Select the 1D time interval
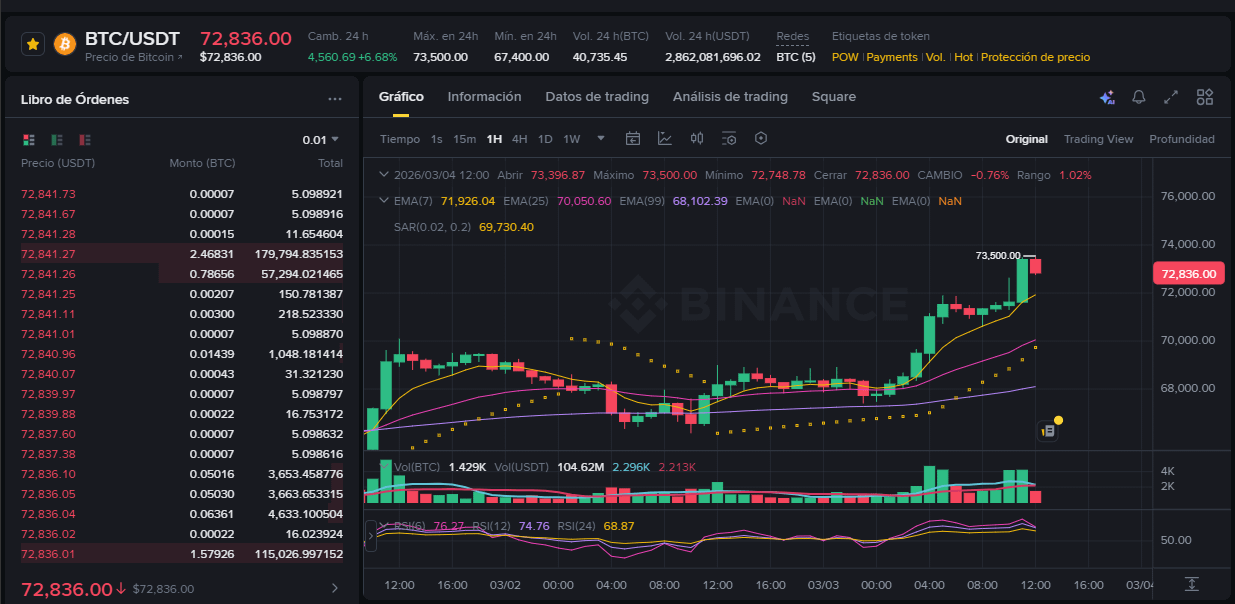Viewport: 1235px width, 604px height. coord(545,139)
